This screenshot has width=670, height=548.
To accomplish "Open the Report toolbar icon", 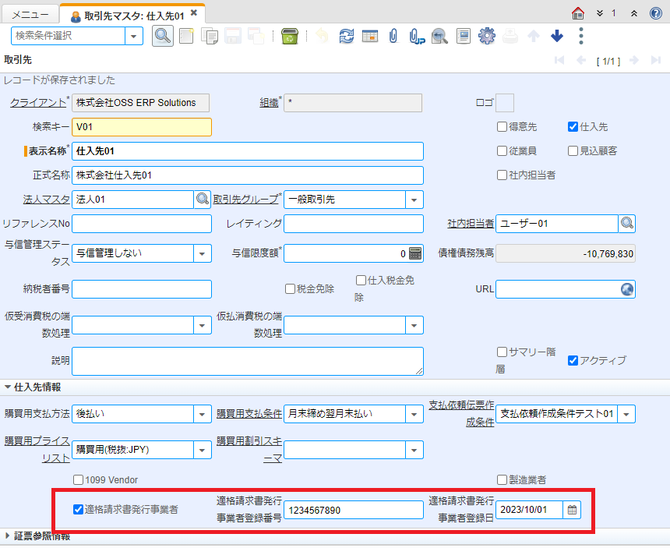I will (463, 36).
